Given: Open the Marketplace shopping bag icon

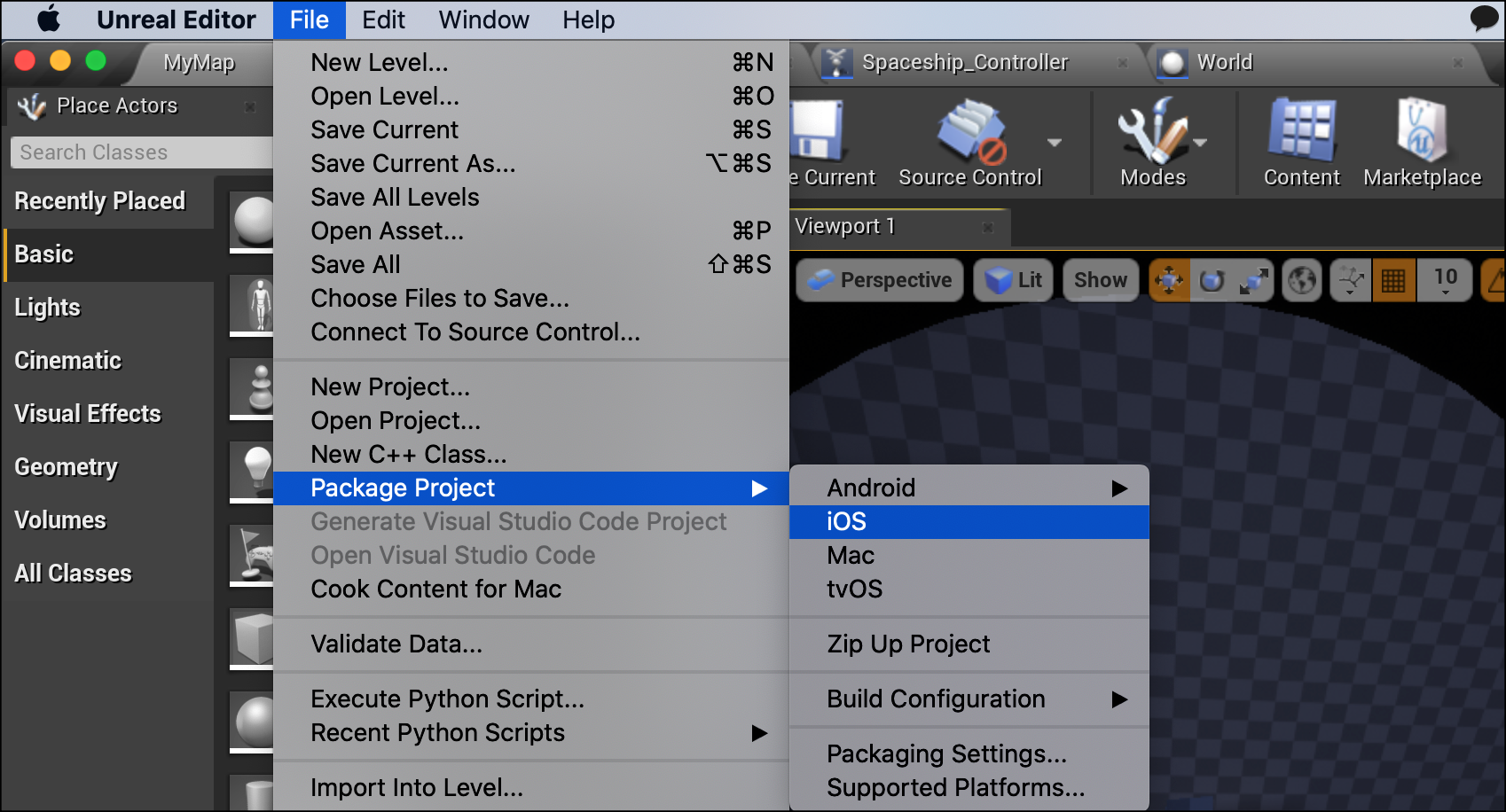Looking at the screenshot, I should (x=1422, y=130).
